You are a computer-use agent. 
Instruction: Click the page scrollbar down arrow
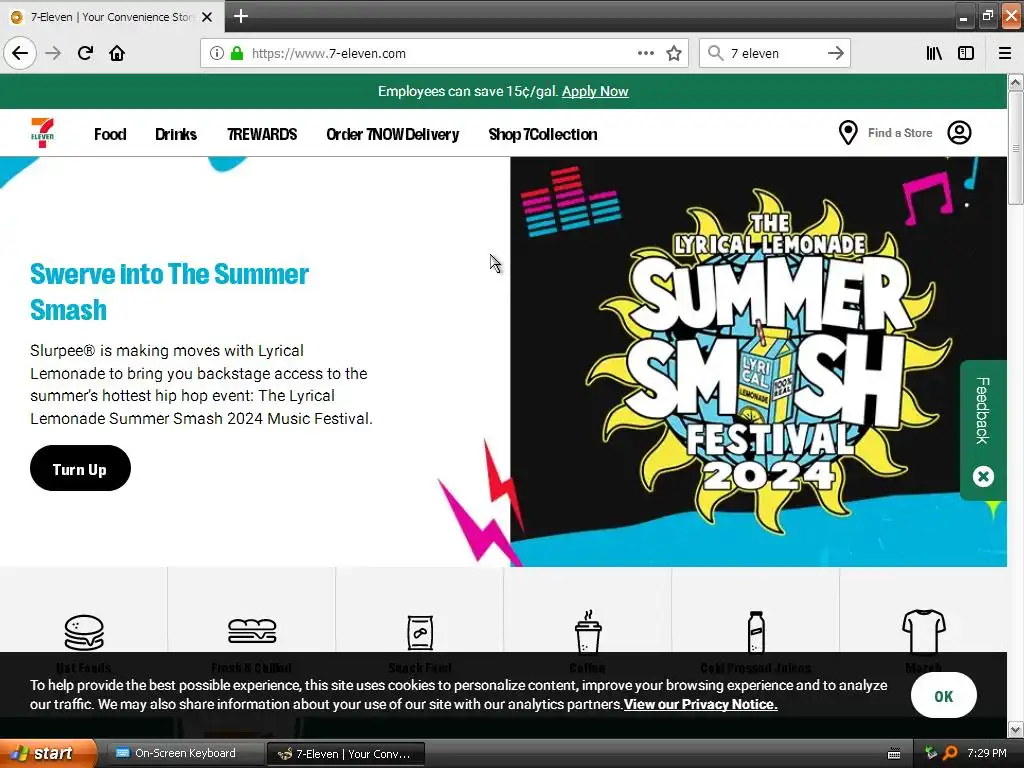pyautogui.click(x=1015, y=729)
